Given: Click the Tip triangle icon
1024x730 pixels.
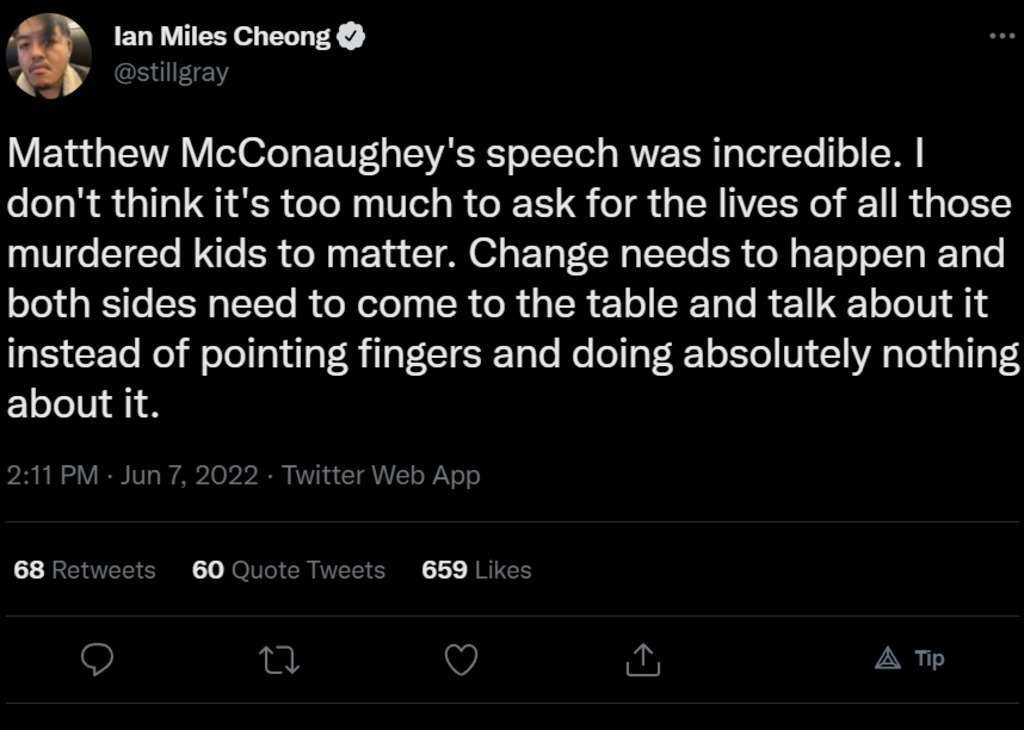Looking at the screenshot, I should tap(888, 659).
